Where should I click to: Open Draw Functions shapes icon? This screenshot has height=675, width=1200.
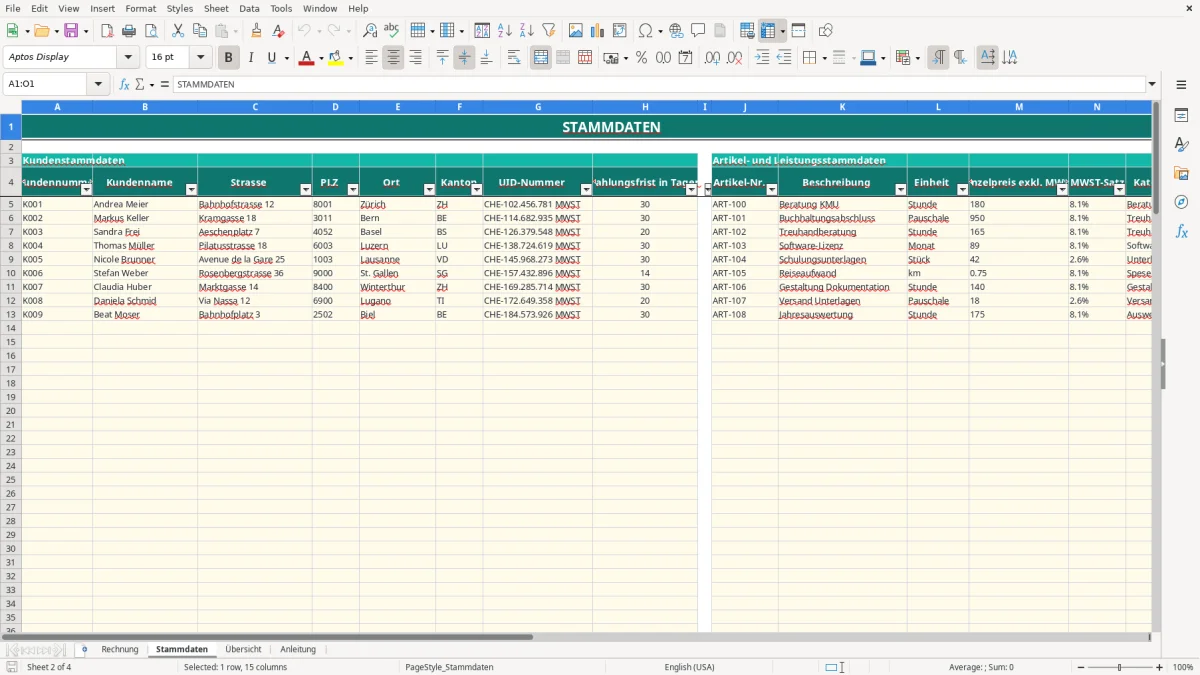pos(826,31)
